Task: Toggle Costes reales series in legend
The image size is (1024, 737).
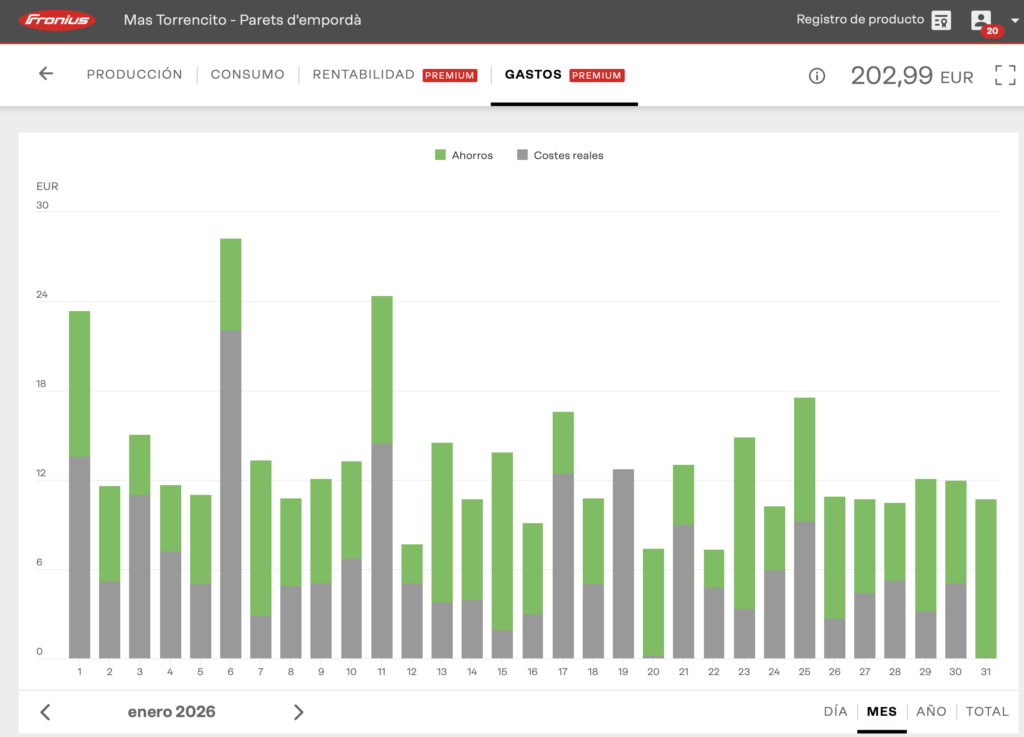Action: (x=560, y=155)
